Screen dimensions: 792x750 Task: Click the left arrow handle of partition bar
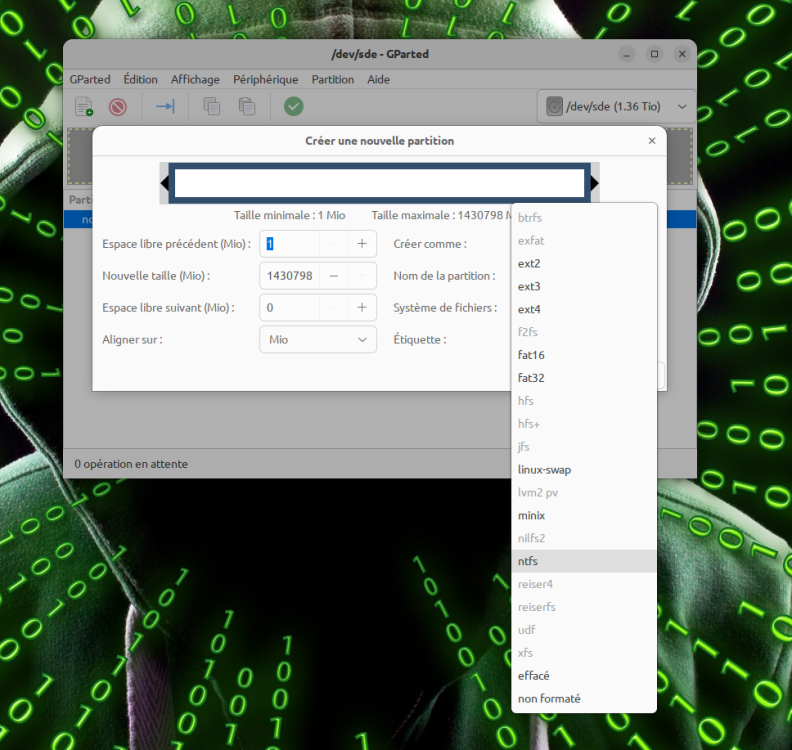164,183
